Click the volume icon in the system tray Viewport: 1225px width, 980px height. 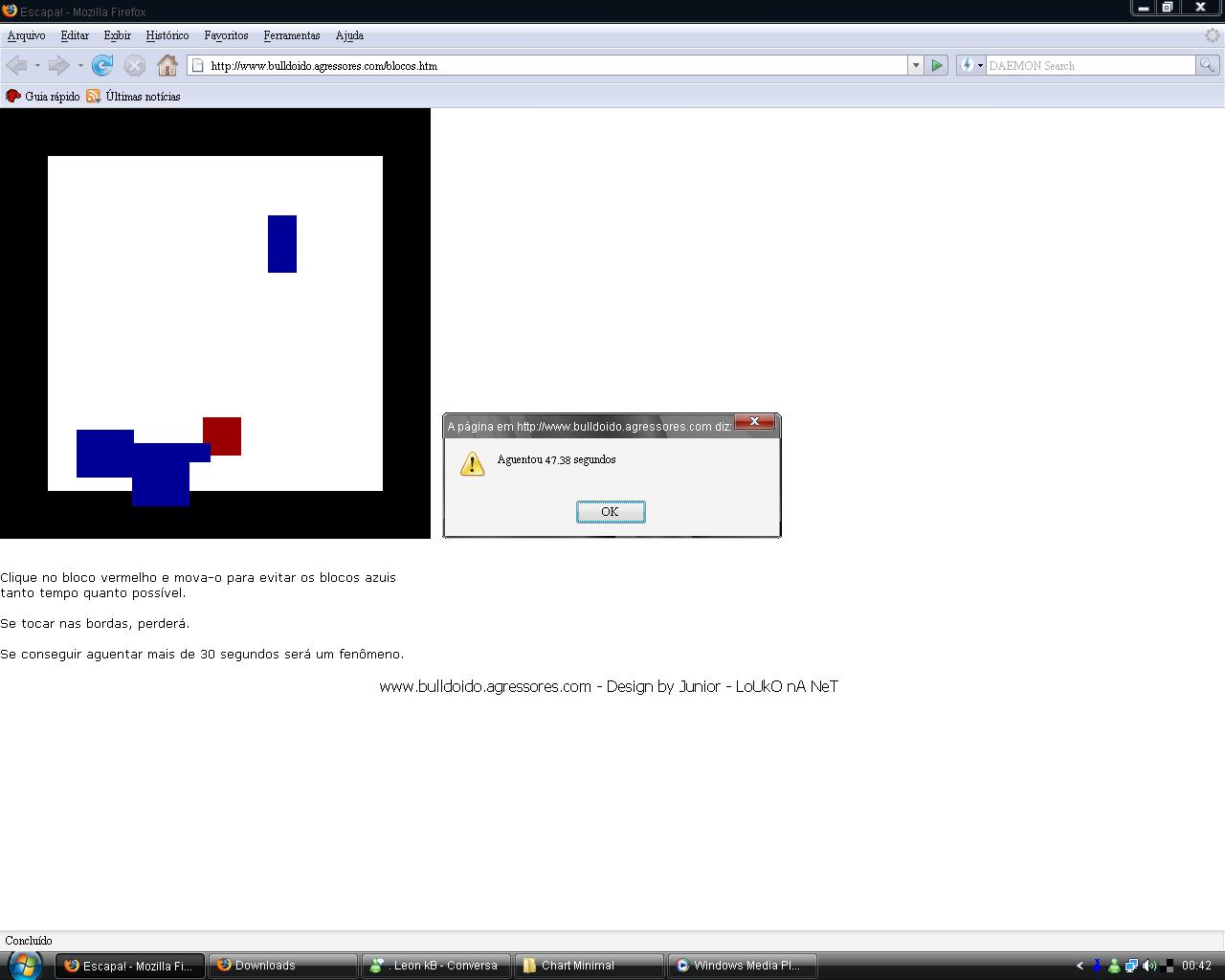pyautogui.click(x=1149, y=966)
